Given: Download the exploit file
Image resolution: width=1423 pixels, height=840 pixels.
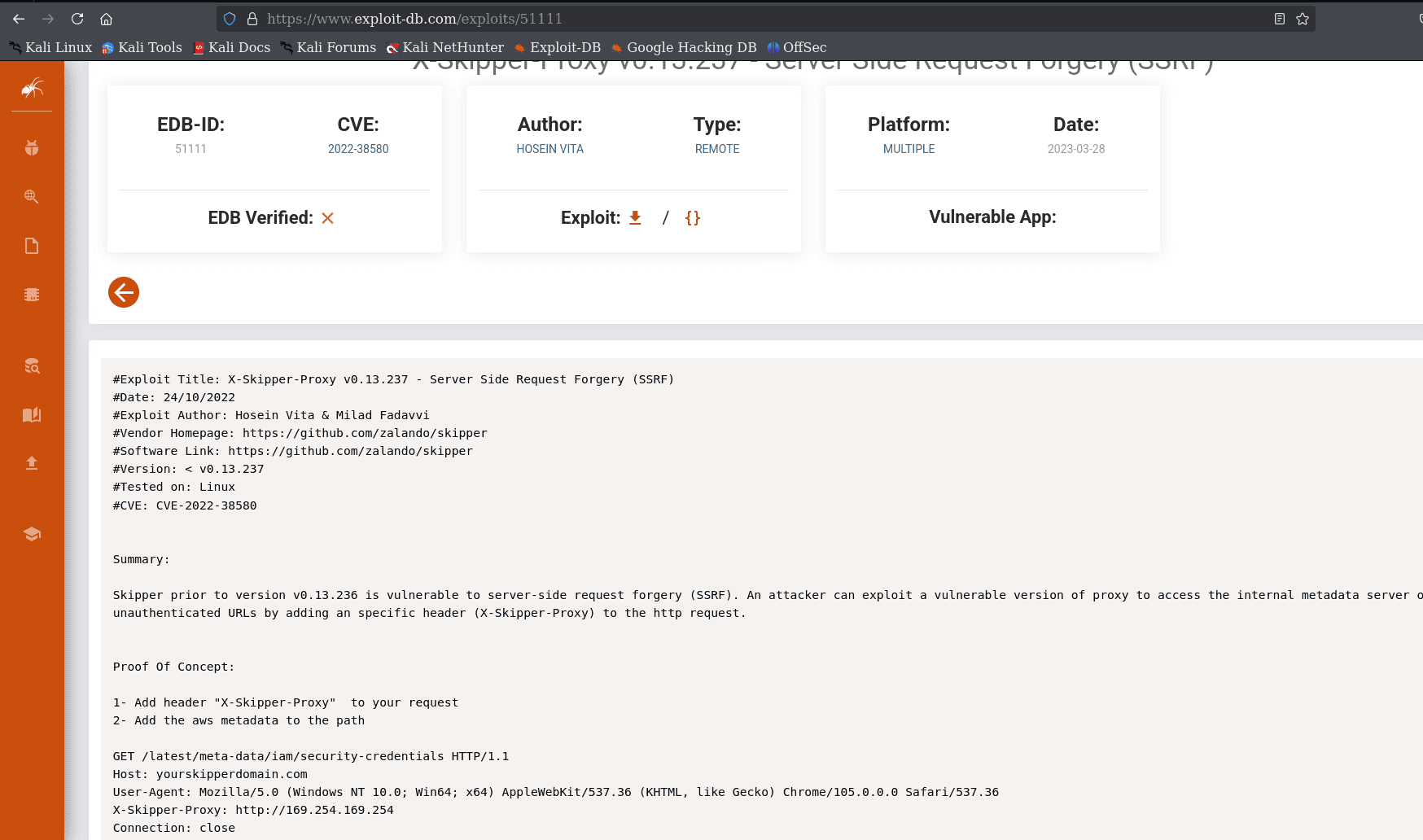Looking at the screenshot, I should click(636, 217).
